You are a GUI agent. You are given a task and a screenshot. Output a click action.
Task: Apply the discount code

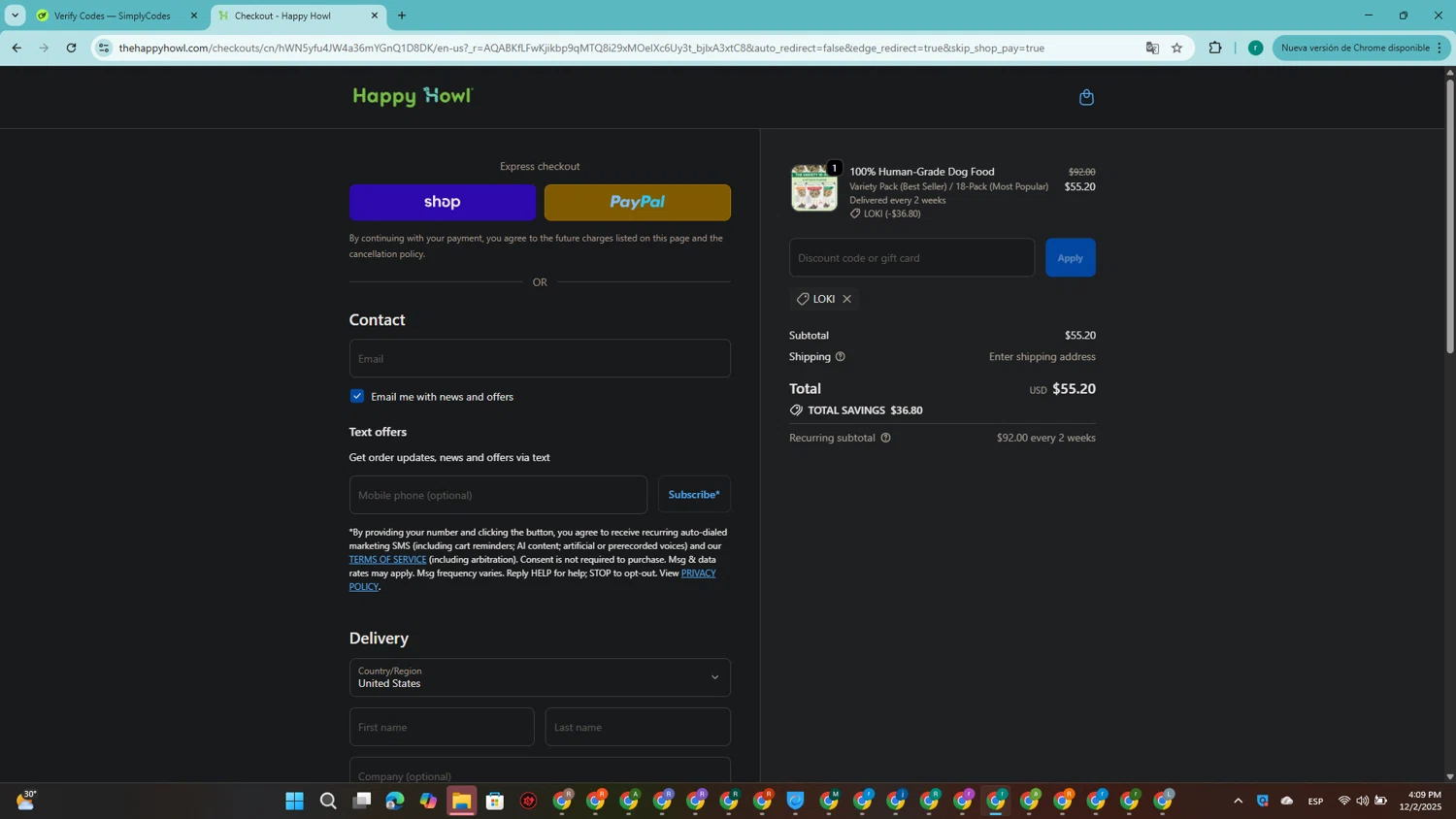pos(1071,258)
